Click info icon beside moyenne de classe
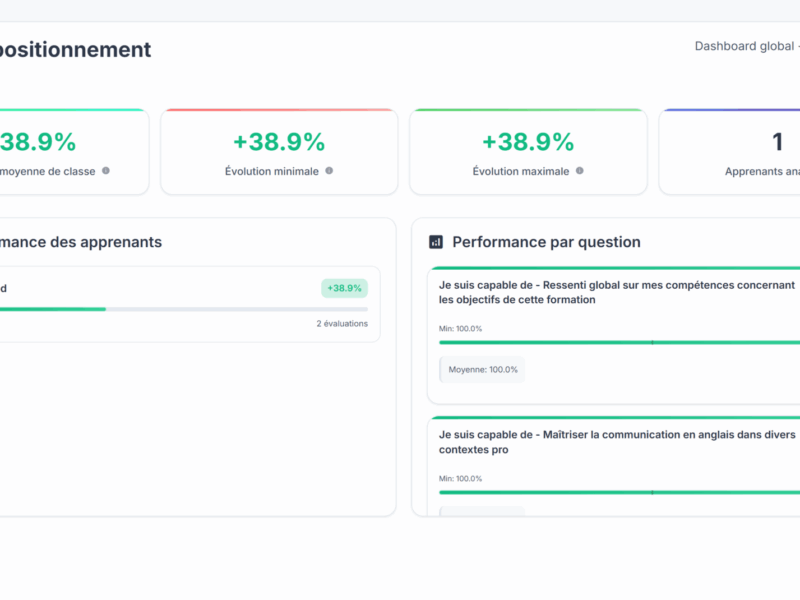The image size is (800, 600). click(x=106, y=171)
